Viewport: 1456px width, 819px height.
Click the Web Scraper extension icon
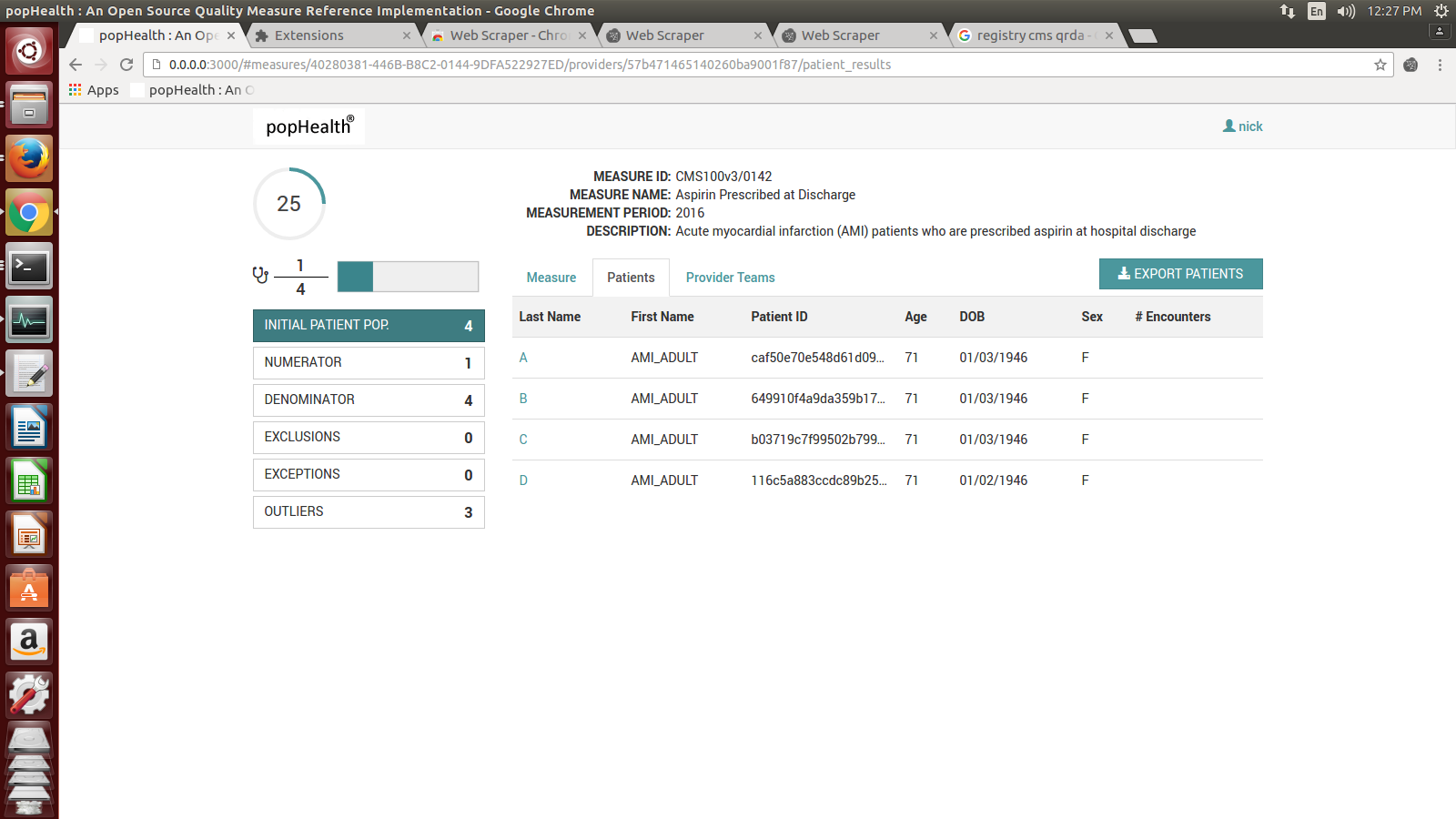1410,65
